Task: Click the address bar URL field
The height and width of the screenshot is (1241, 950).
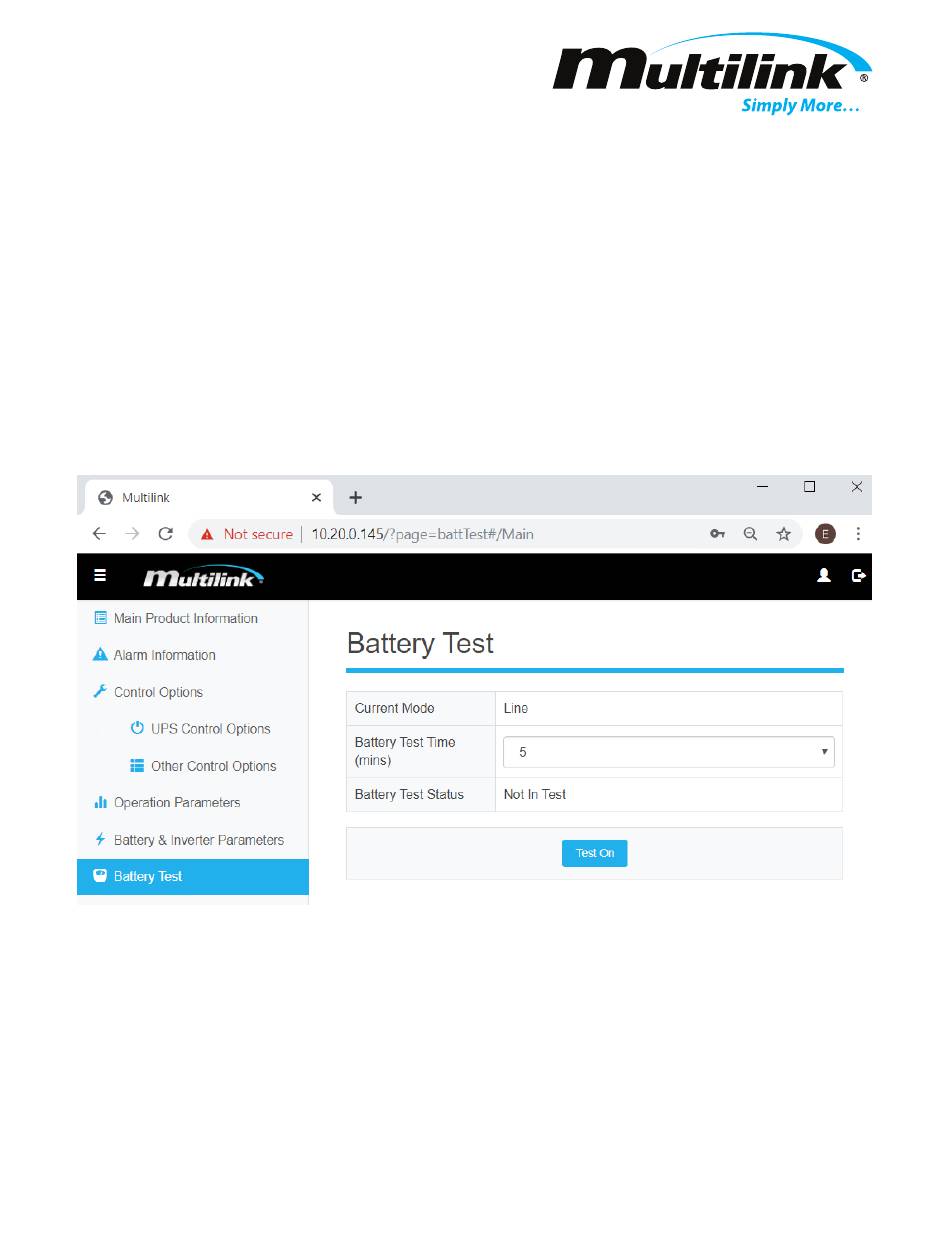Action: [422, 534]
